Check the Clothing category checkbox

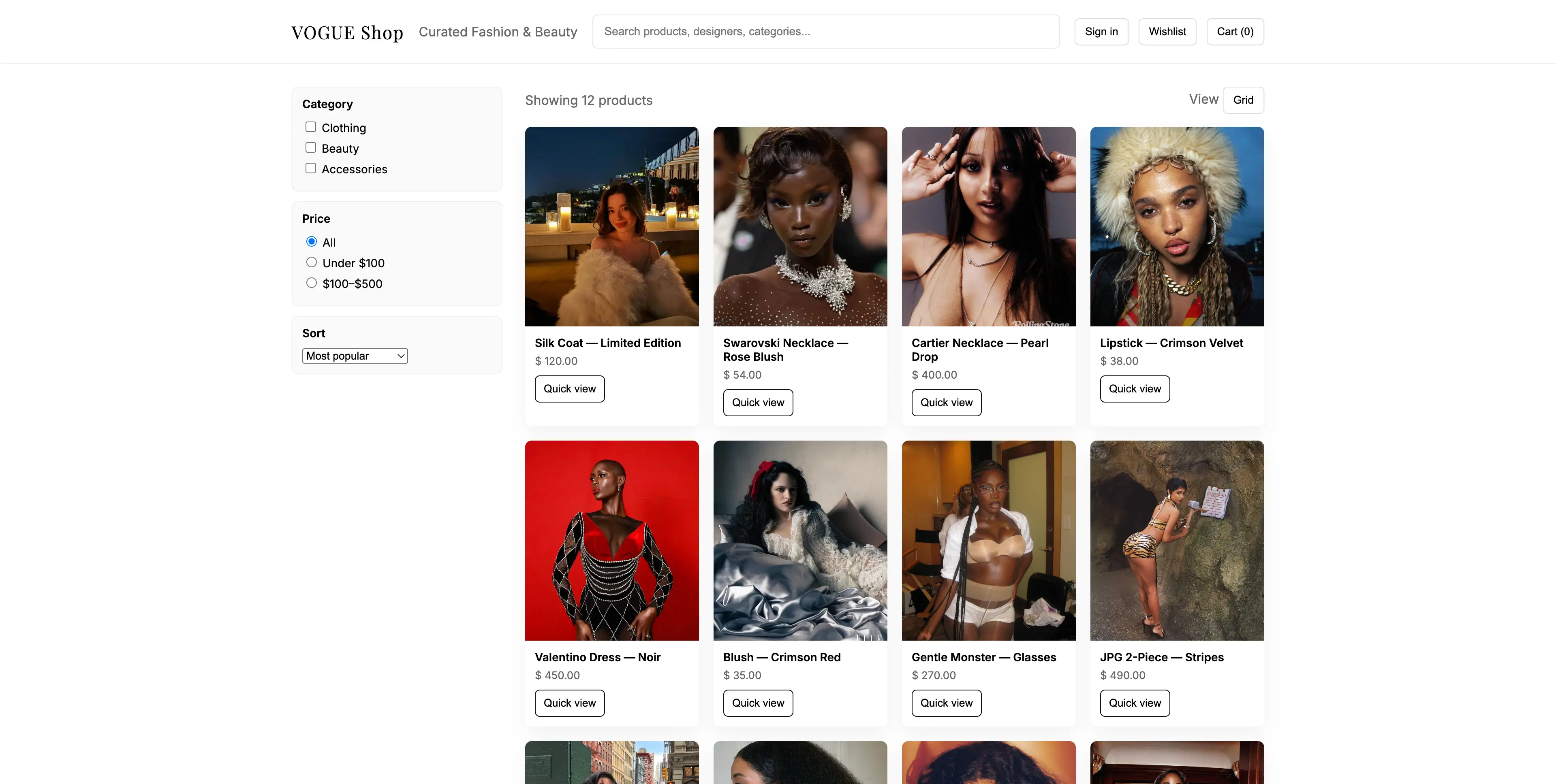pyautogui.click(x=311, y=126)
